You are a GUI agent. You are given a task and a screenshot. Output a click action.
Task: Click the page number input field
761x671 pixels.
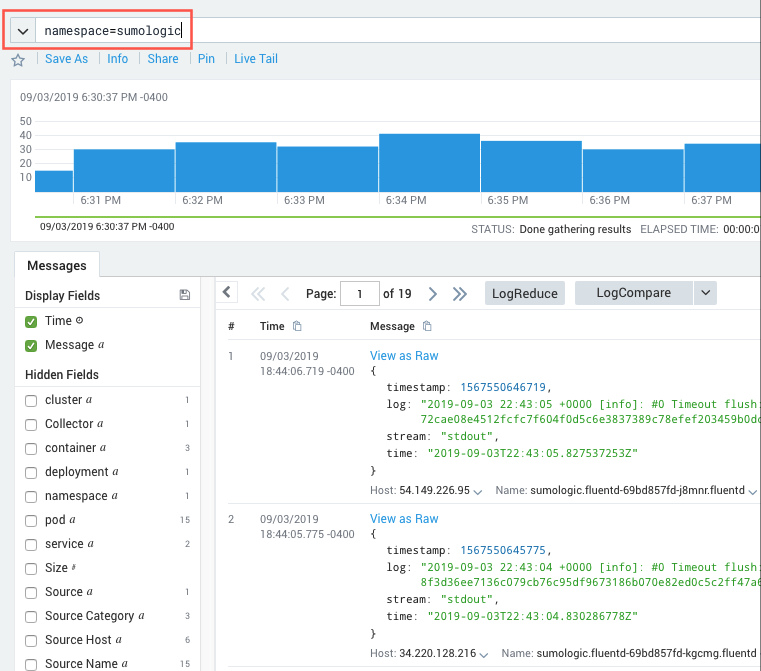click(359, 294)
